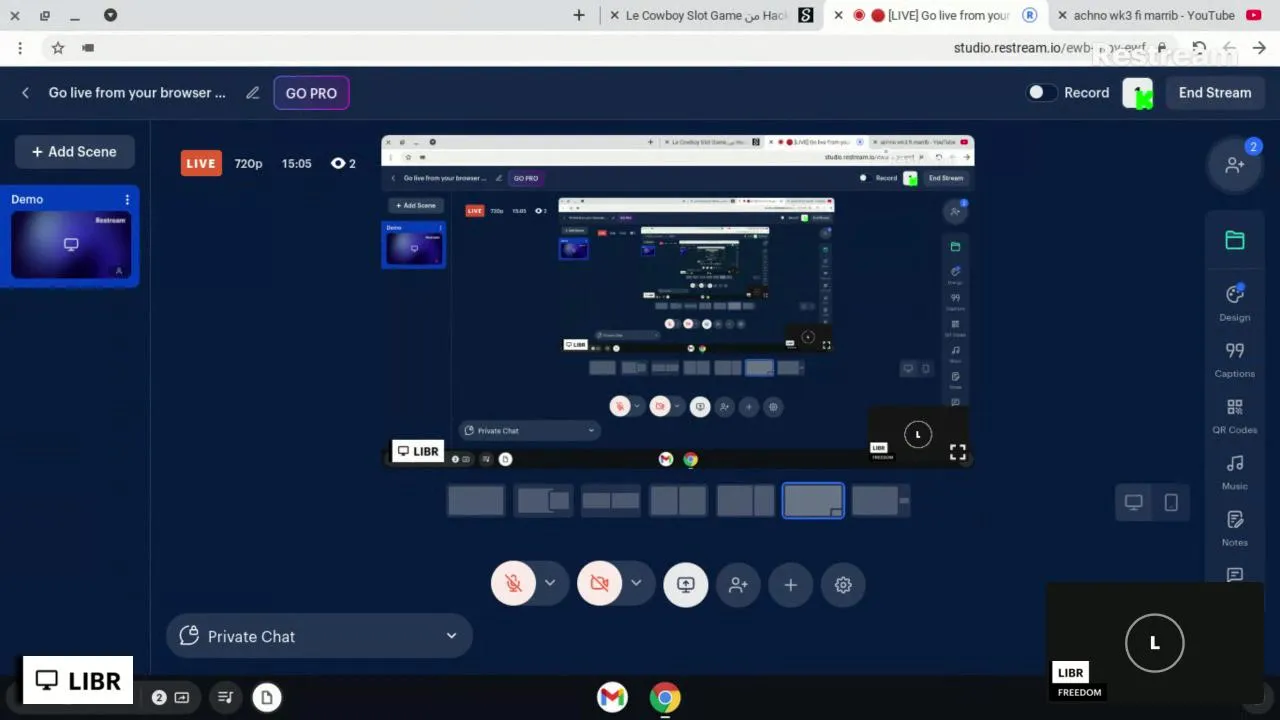1280x720 pixels.
Task: Enter fullscreen on the stream preview
Action: click(957, 452)
